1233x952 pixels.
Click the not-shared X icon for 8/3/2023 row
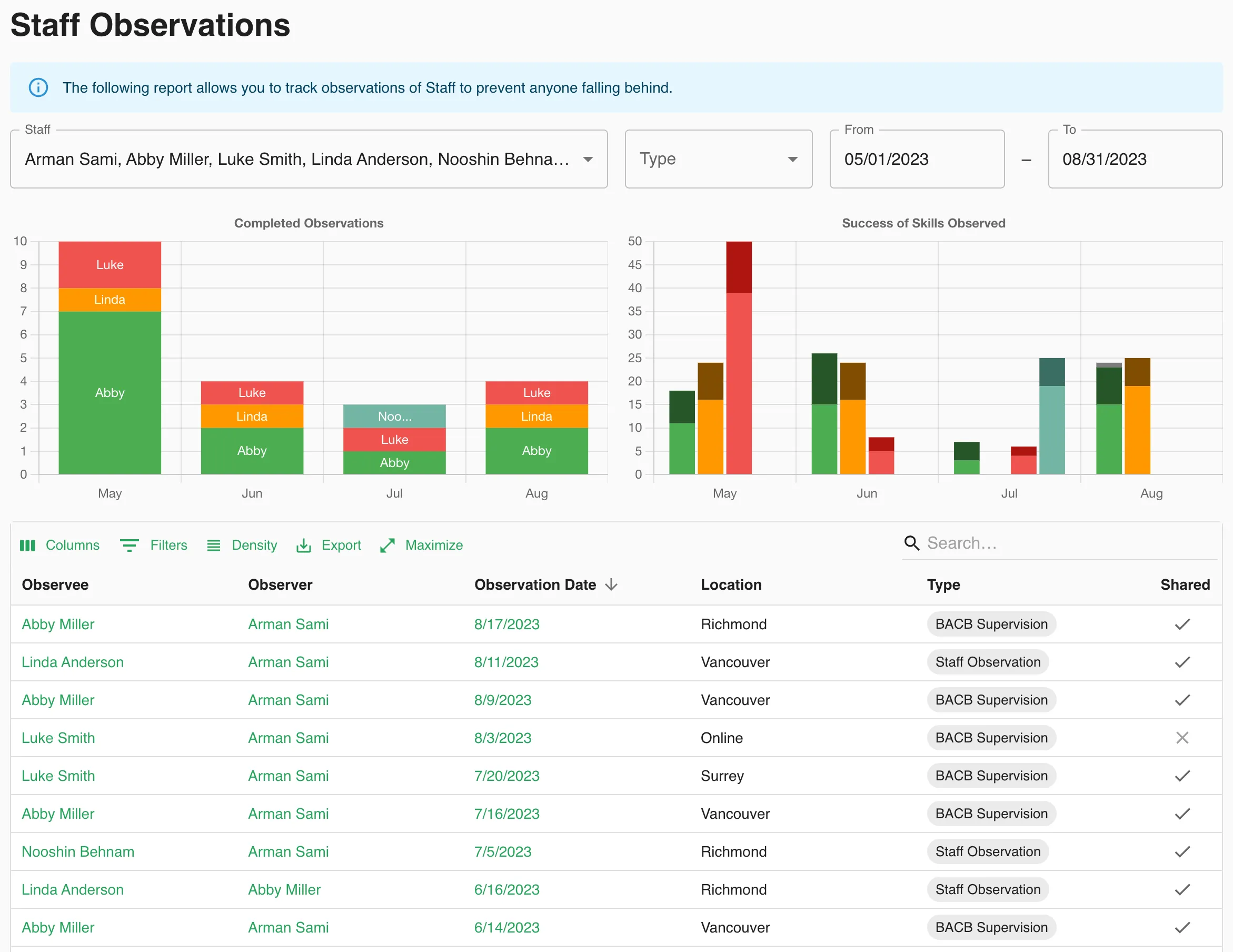[1182, 738]
